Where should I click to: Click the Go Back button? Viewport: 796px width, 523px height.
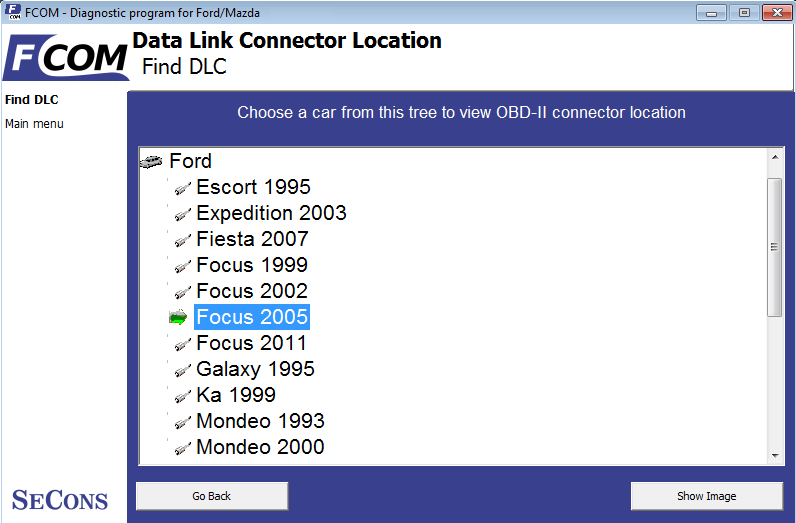pos(212,496)
